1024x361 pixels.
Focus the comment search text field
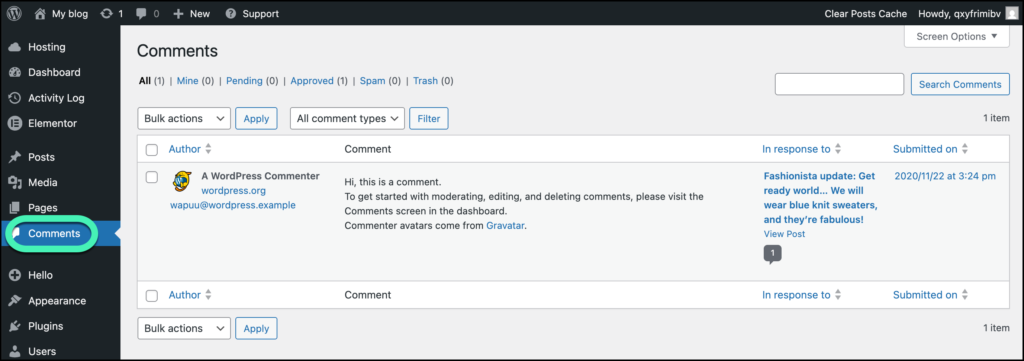pos(839,84)
